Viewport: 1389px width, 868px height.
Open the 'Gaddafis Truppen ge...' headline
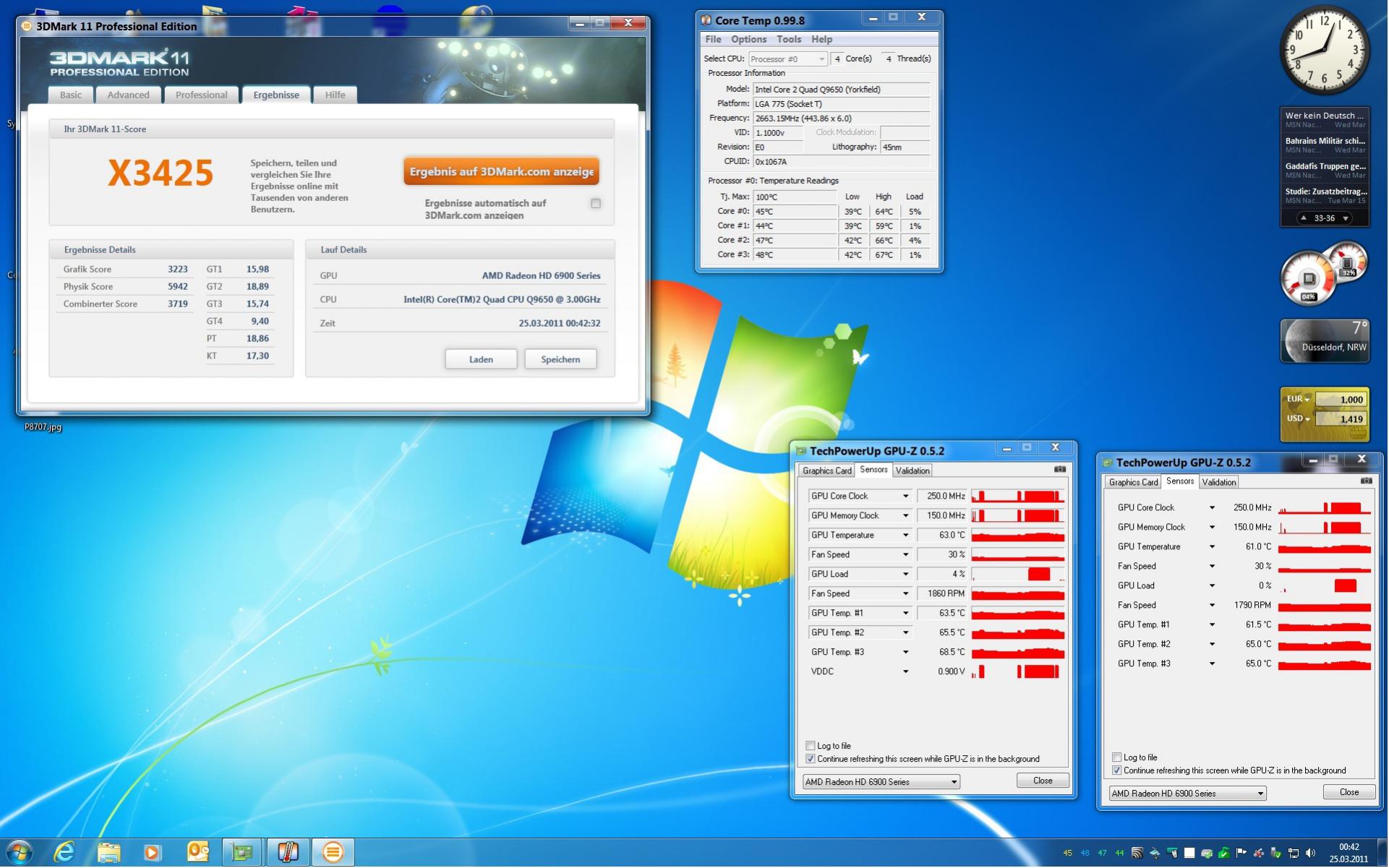1325,167
